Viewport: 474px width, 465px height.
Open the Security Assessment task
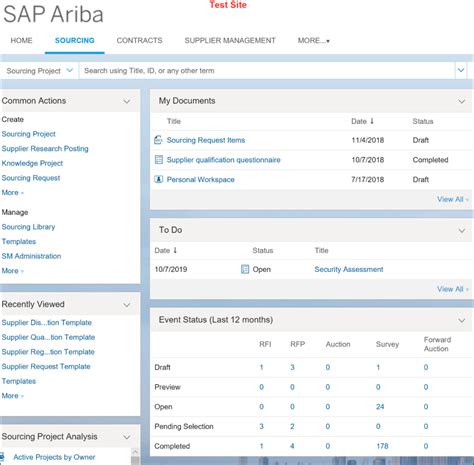[x=349, y=269]
